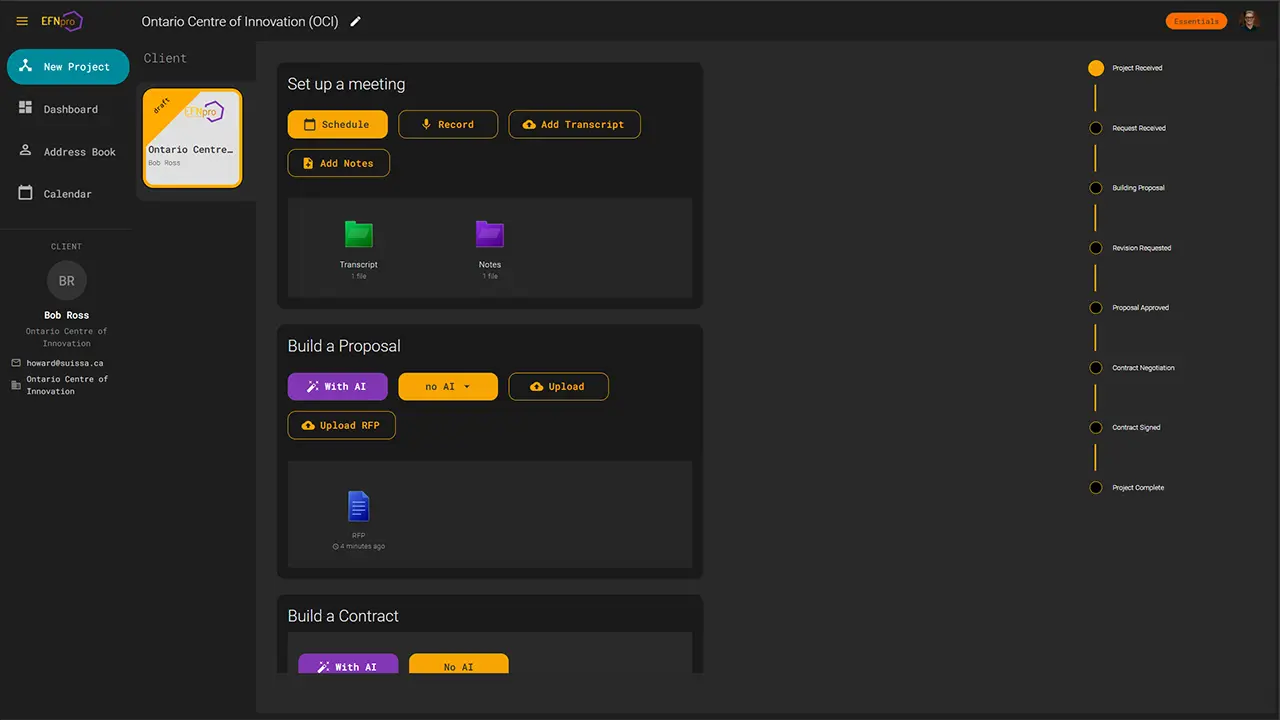Click the howard@suissa.ca email link

[64, 363]
